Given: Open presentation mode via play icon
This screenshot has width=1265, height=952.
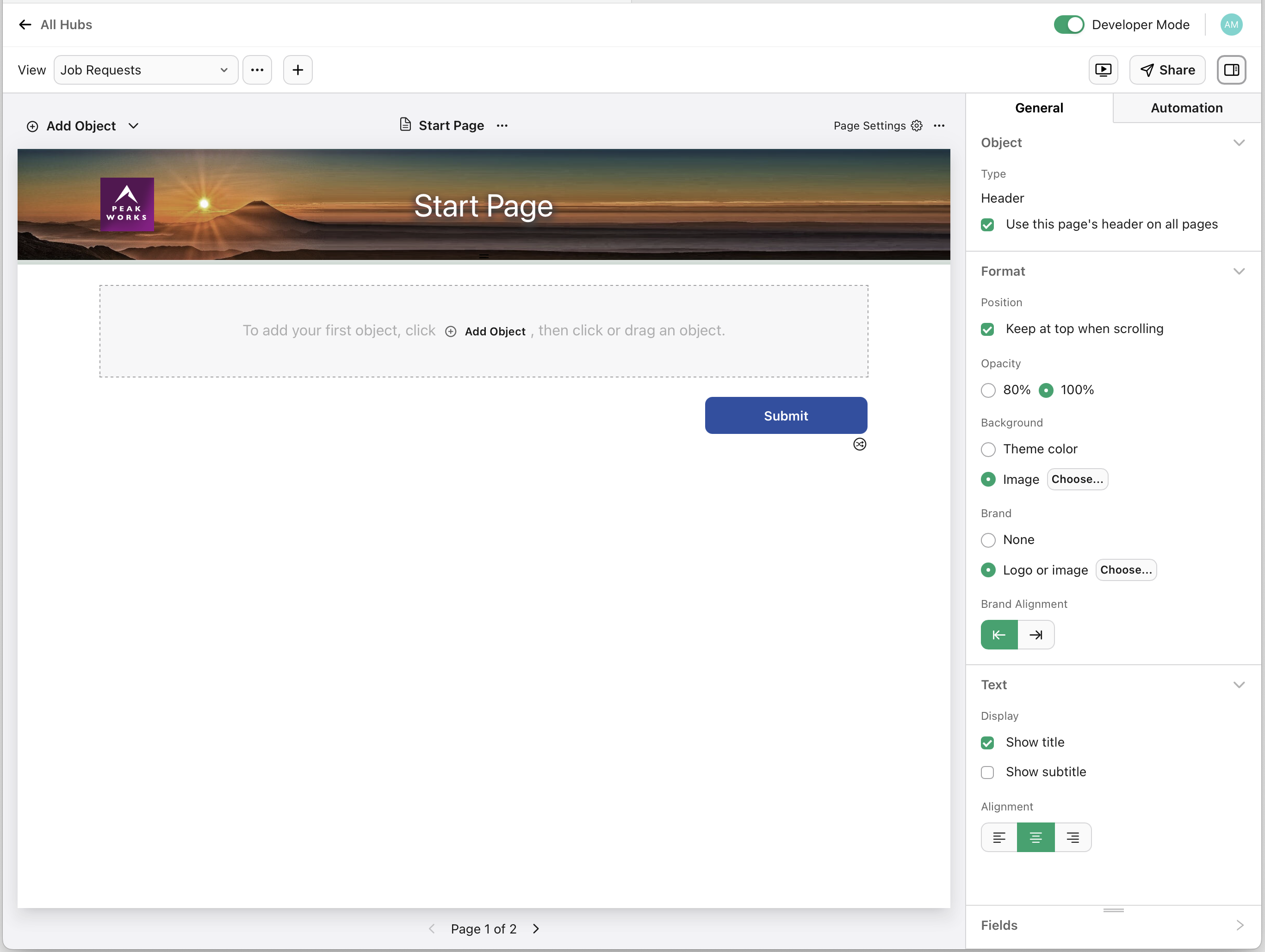Looking at the screenshot, I should tap(1103, 69).
